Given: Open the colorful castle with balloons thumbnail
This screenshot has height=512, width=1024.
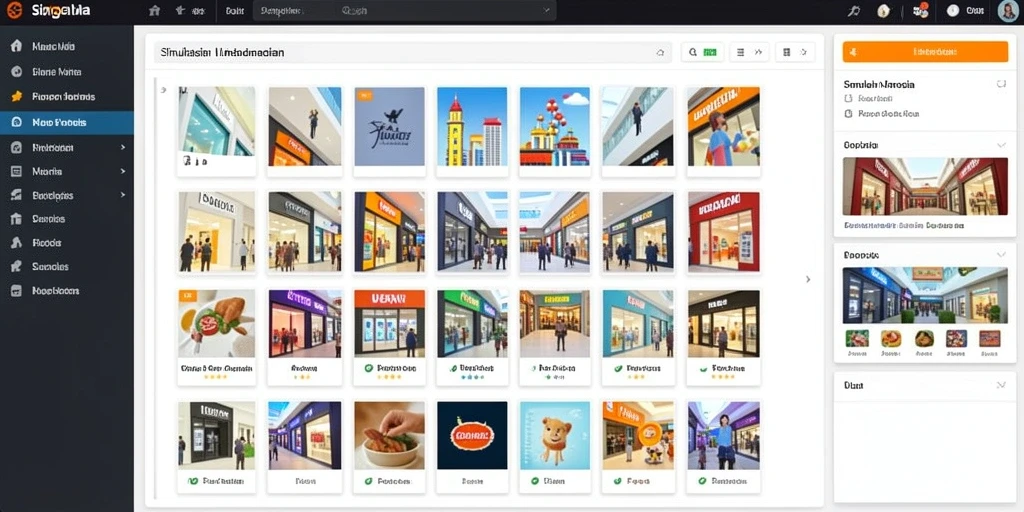Looking at the screenshot, I should (x=554, y=127).
